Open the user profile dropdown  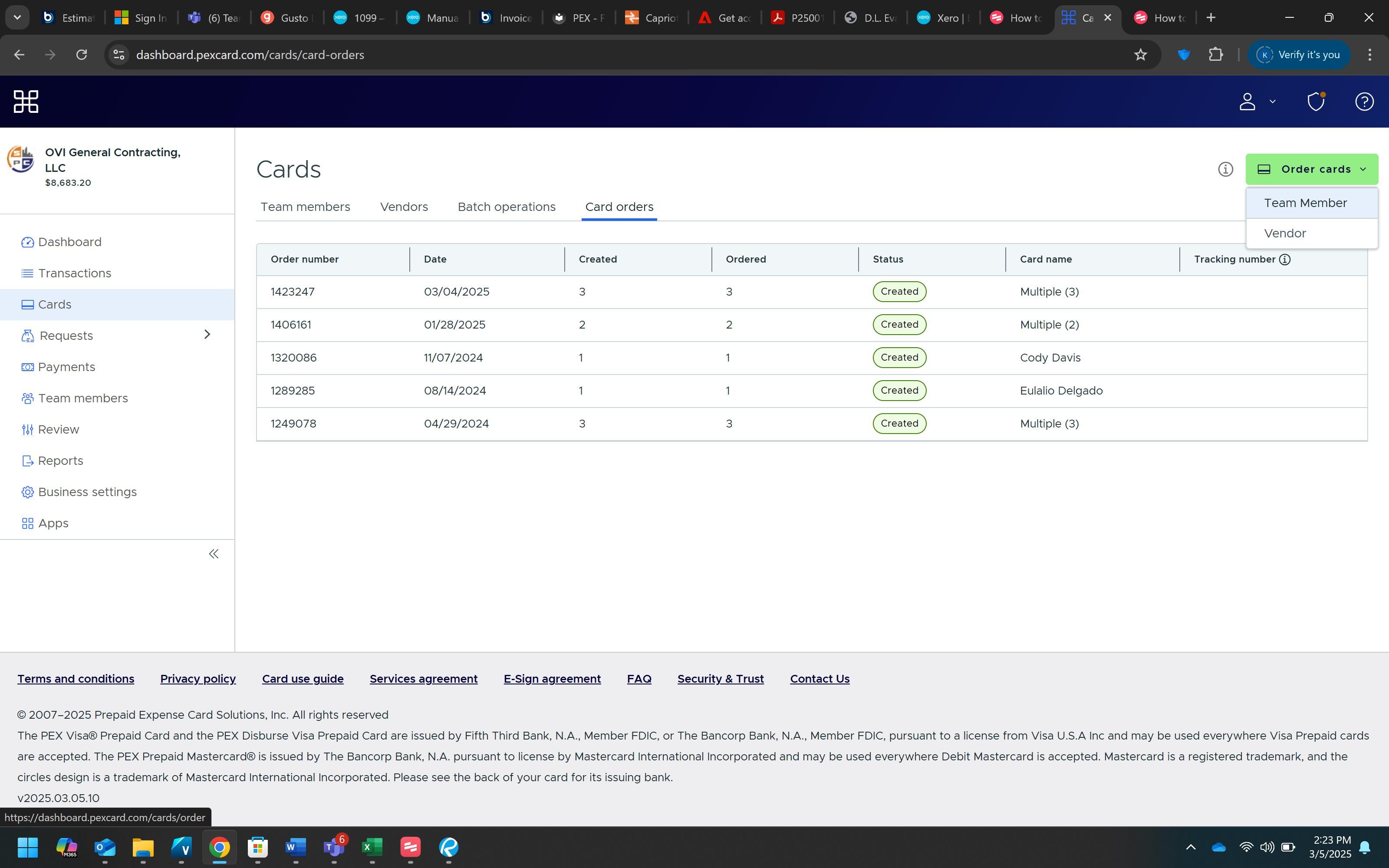(x=1255, y=102)
